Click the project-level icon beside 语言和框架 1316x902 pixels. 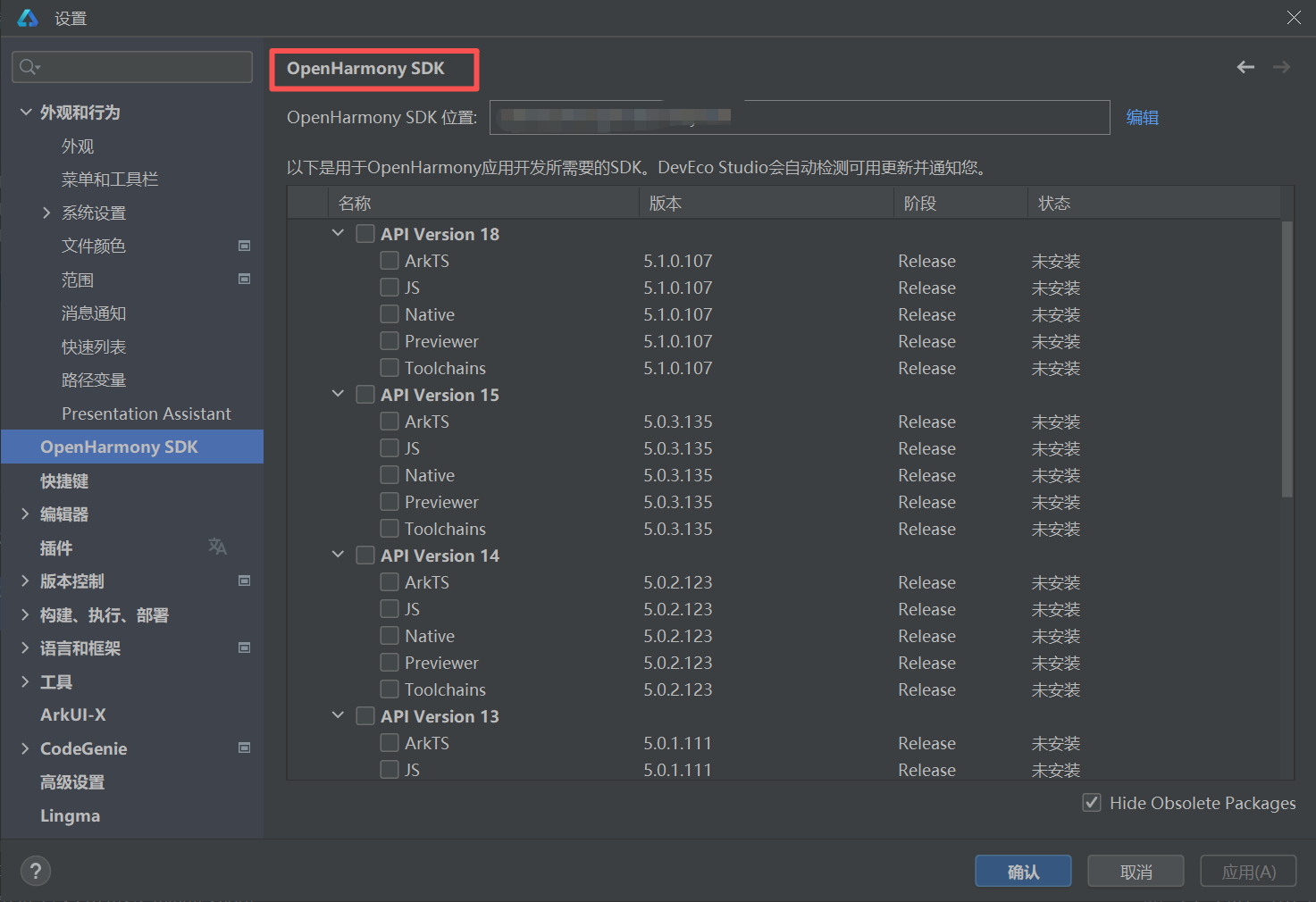[244, 647]
